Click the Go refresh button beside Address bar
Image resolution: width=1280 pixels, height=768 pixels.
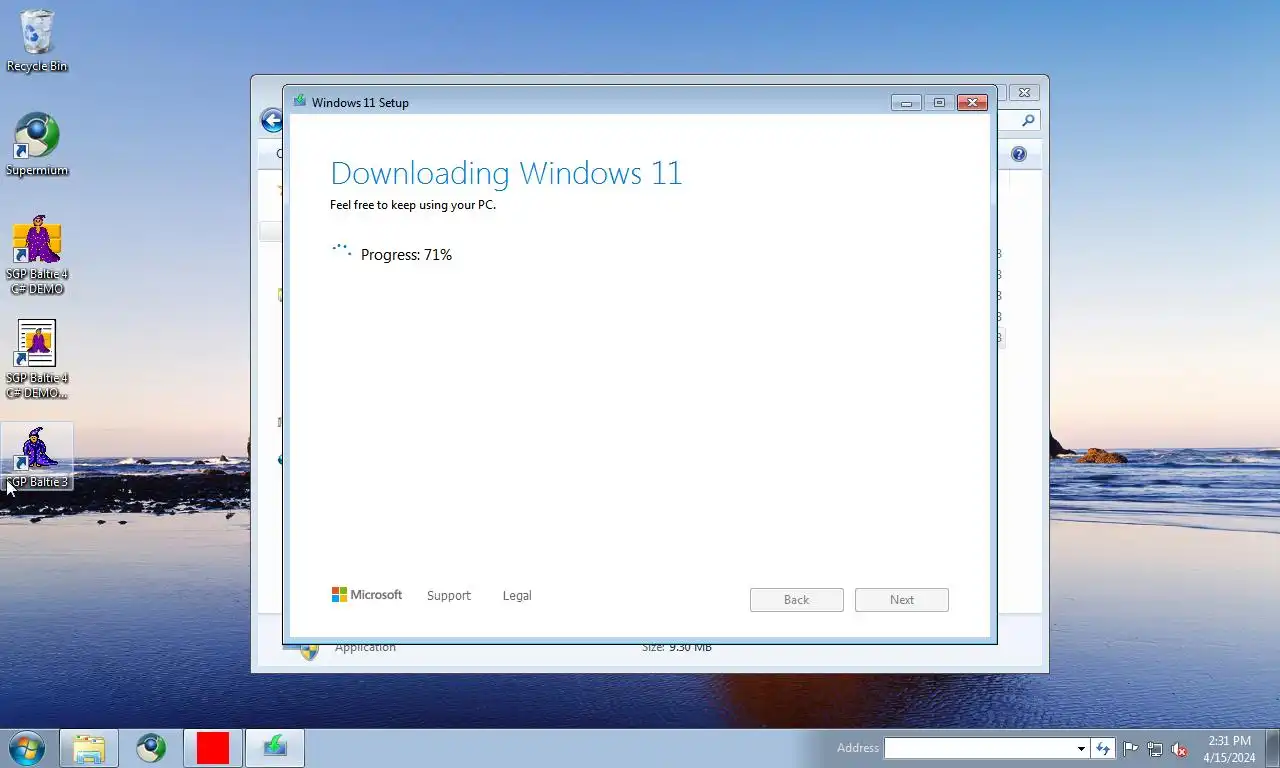[1103, 748]
